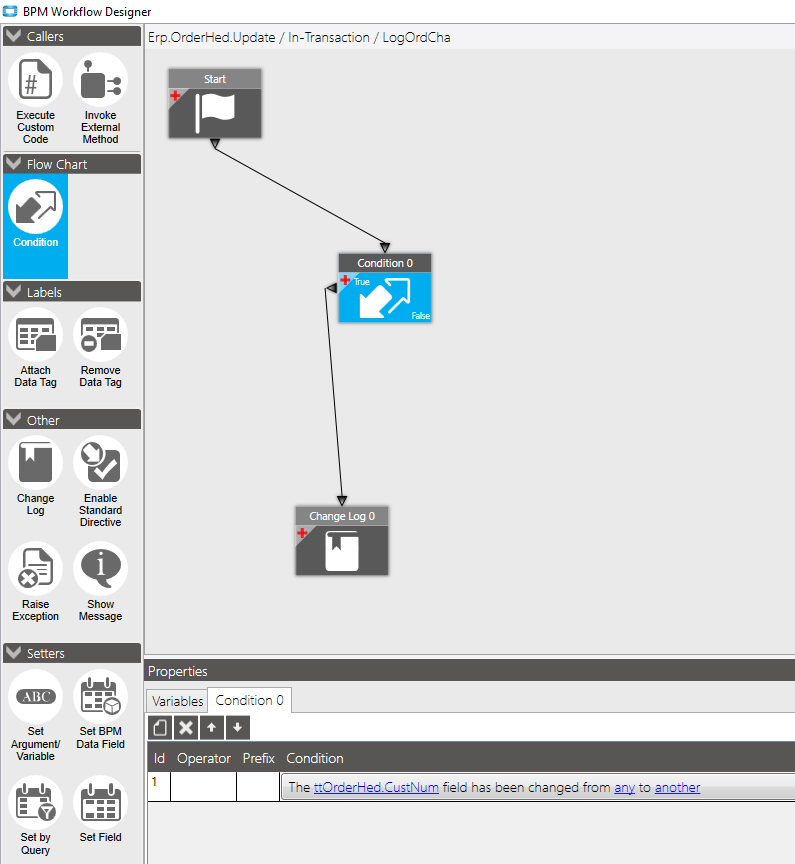The height and width of the screenshot is (864, 795).
Task: Click the Prefix cell of row 1
Action: 258,786
